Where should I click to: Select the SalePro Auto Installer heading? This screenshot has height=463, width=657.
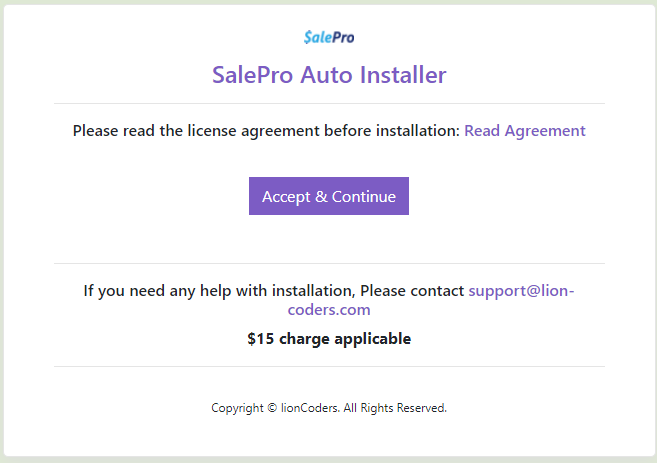(329, 75)
